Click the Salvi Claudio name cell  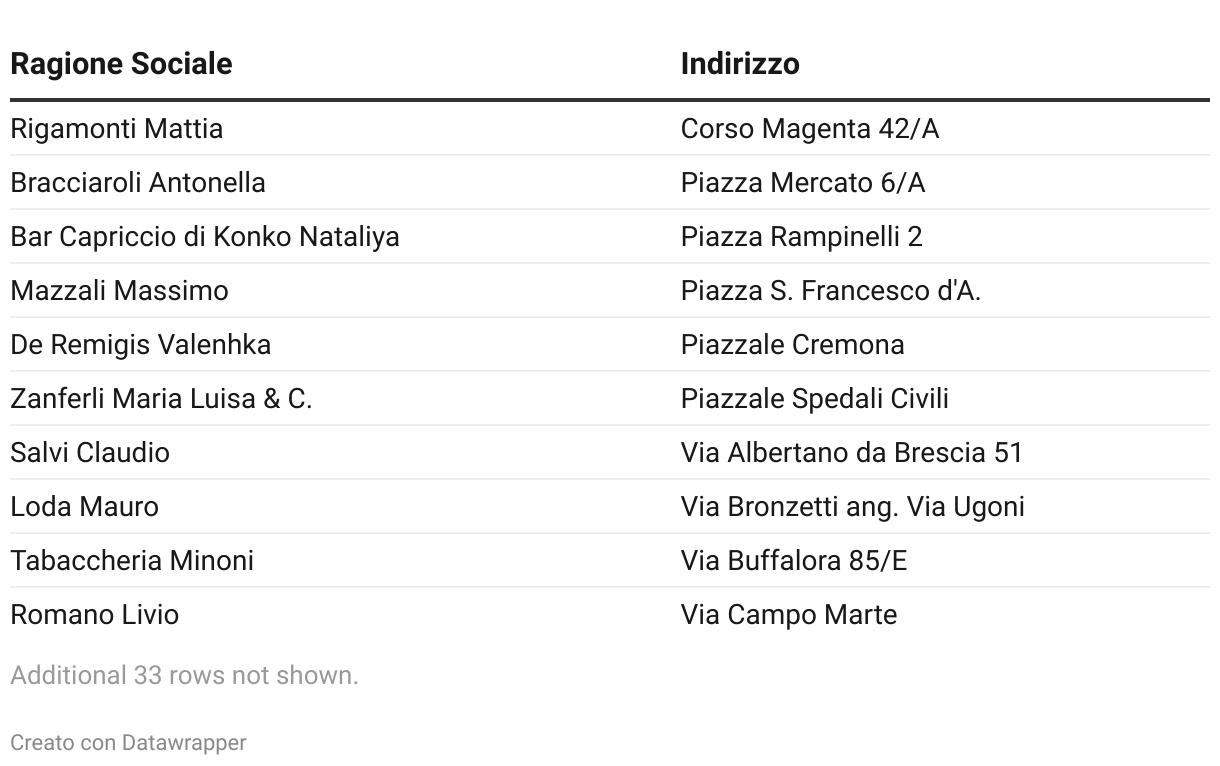pyautogui.click(x=90, y=453)
